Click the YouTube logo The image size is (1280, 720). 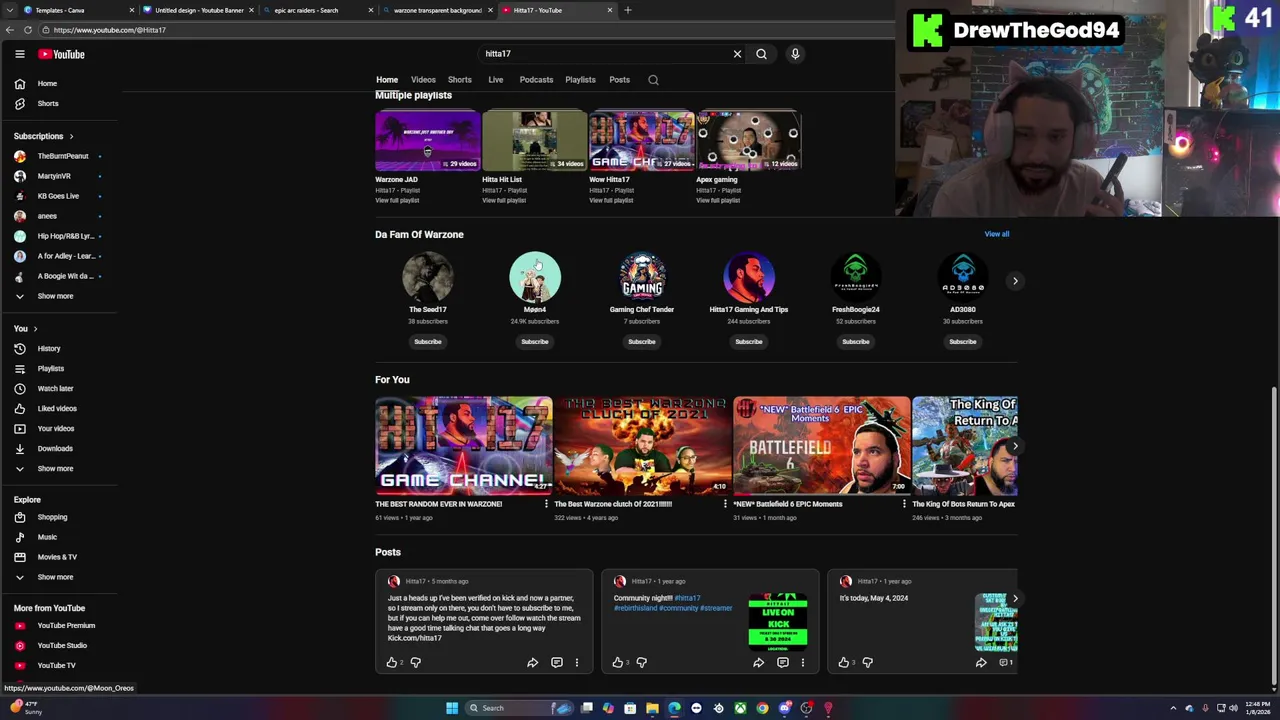[x=62, y=54]
